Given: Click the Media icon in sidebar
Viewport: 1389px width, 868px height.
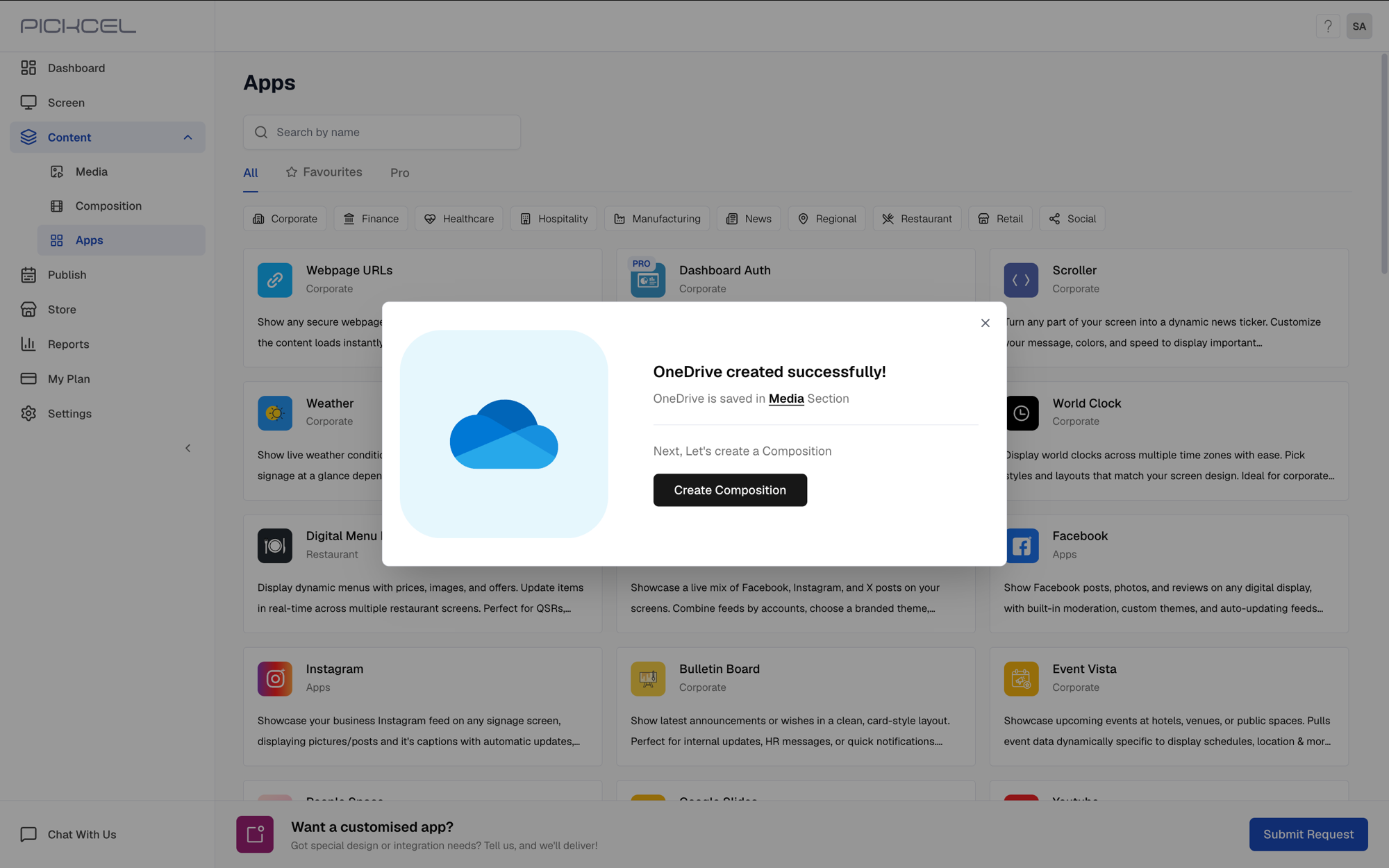Looking at the screenshot, I should (x=57, y=172).
